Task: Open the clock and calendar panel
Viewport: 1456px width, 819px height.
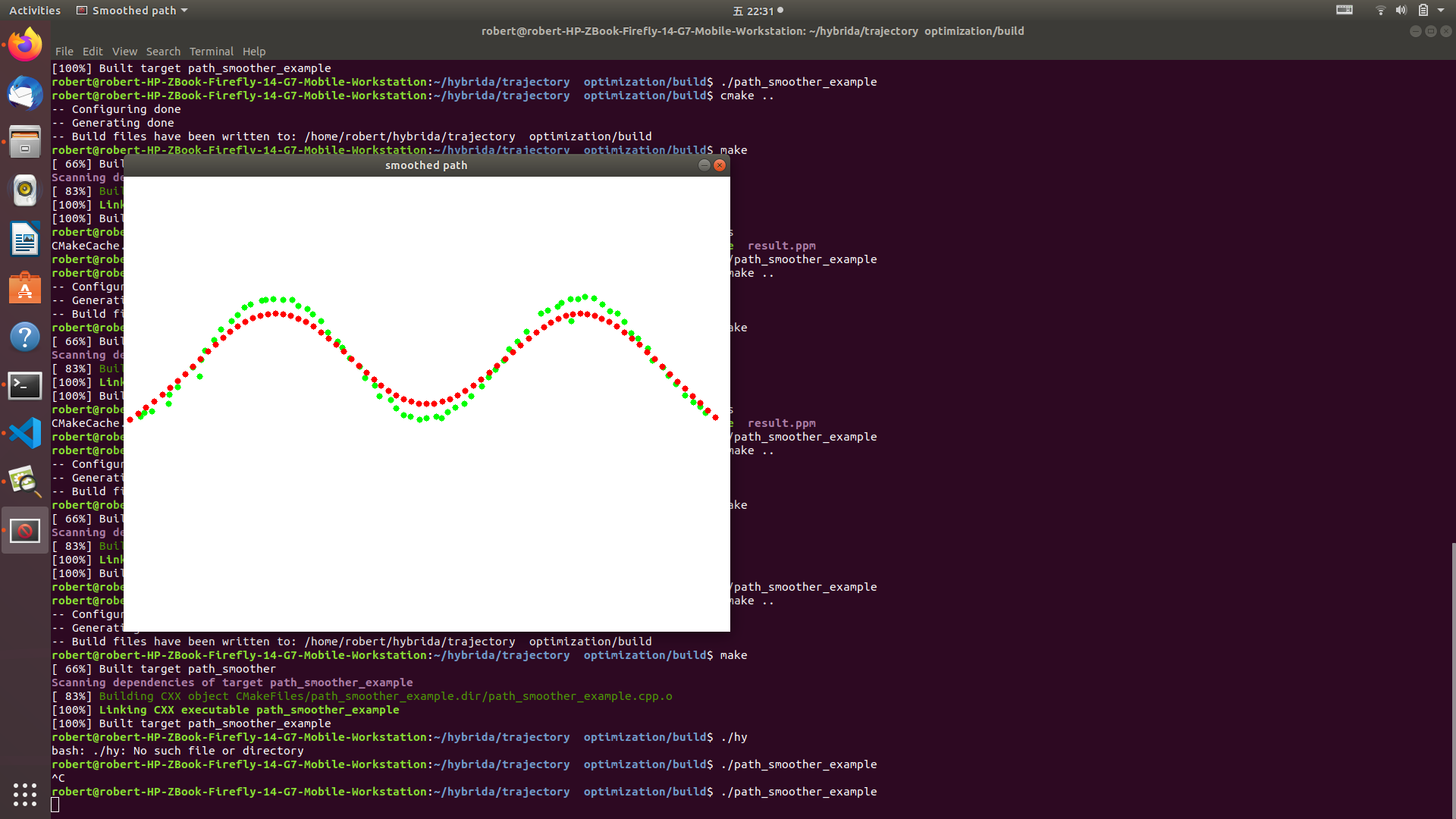Action: point(758,11)
